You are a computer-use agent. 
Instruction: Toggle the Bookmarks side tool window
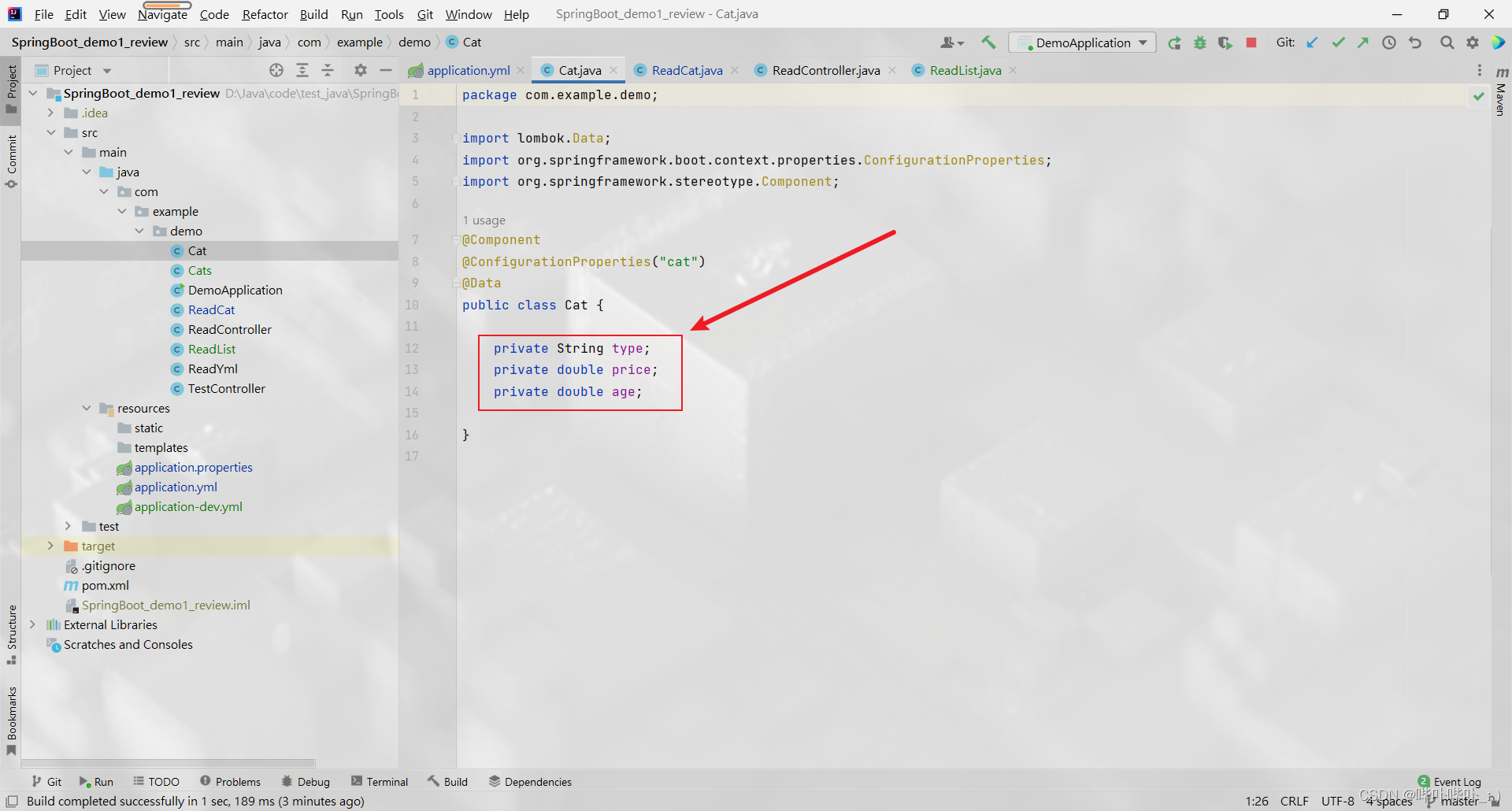[x=11, y=720]
